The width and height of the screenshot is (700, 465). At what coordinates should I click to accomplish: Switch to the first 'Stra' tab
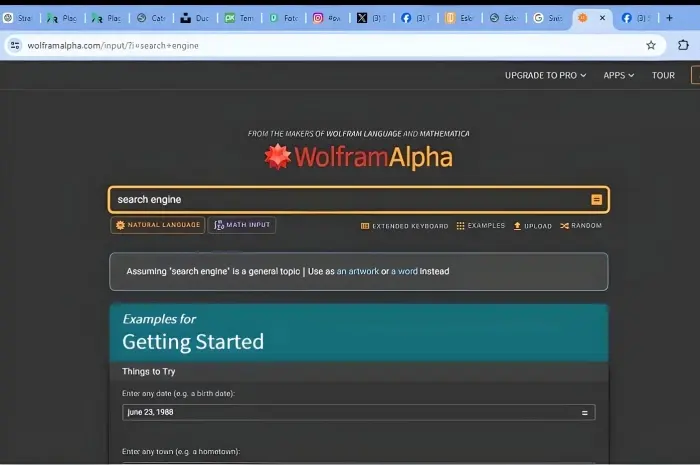click(18, 18)
